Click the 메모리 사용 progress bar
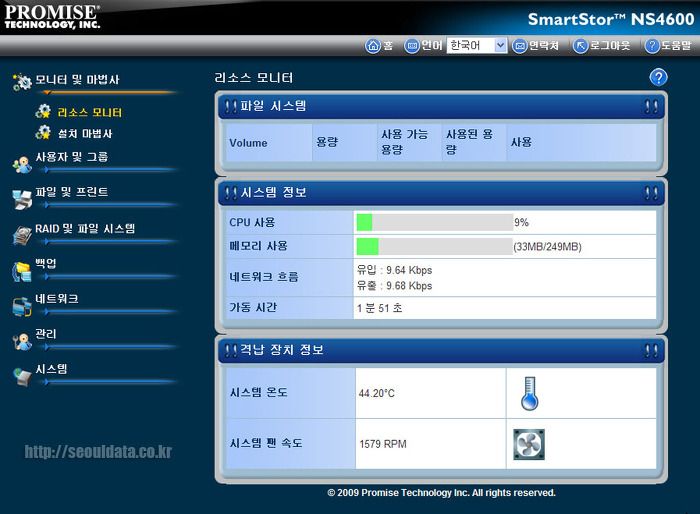700x514 pixels. click(x=434, y=246)
